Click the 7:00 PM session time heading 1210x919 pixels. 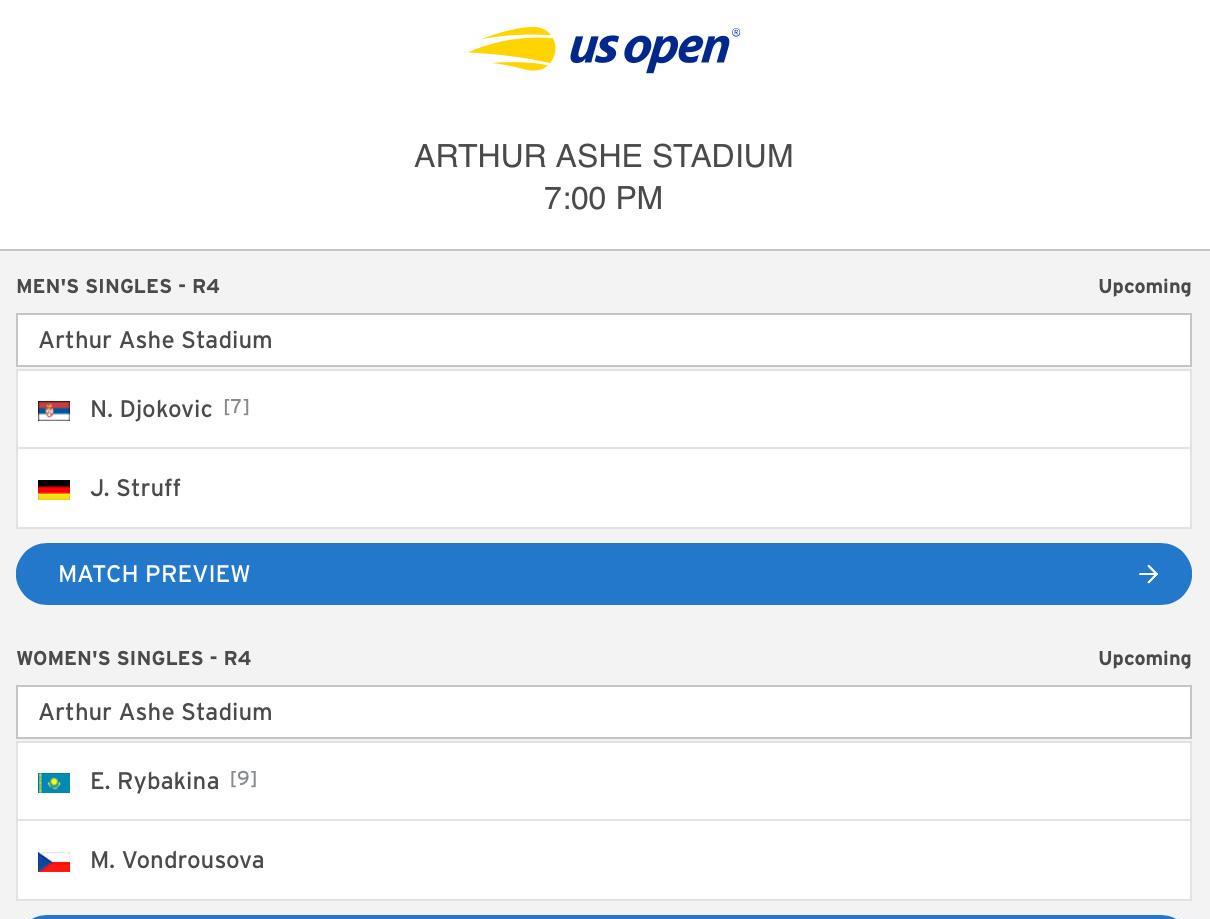[603, 198]
